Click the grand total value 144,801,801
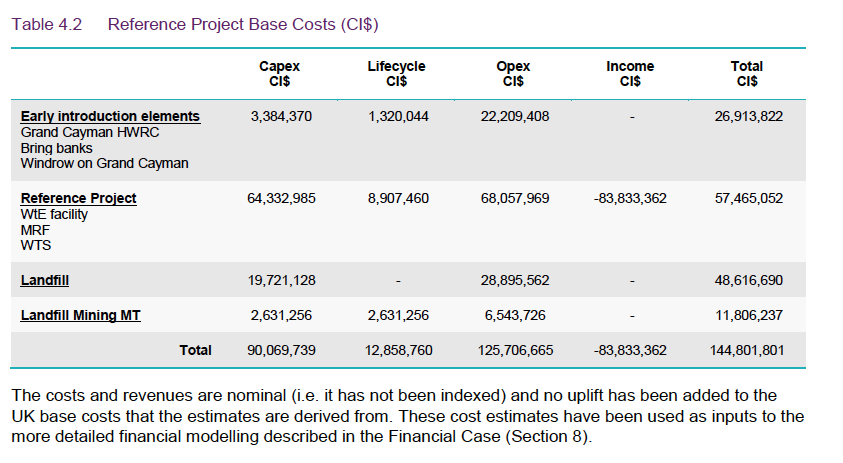843x463 pixels. click(749, 350)
